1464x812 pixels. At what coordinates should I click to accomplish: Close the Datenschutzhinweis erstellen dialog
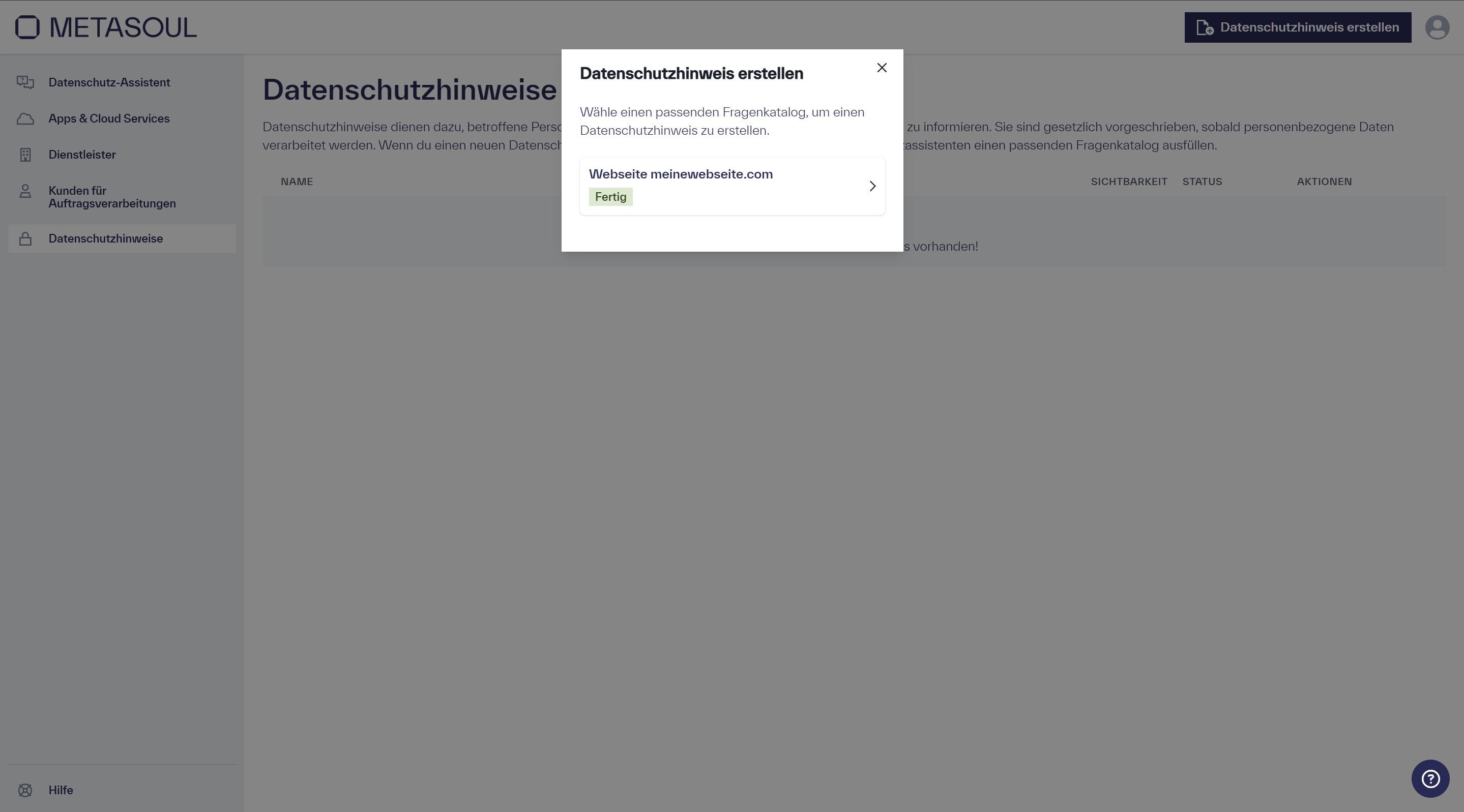[882, 68]
